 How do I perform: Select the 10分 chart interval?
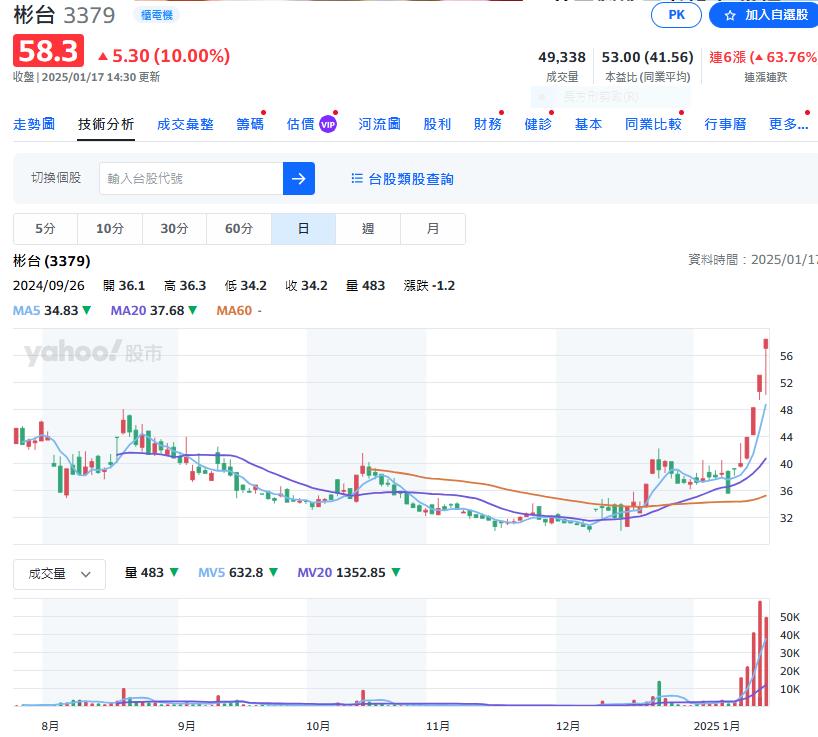point(110,228)
